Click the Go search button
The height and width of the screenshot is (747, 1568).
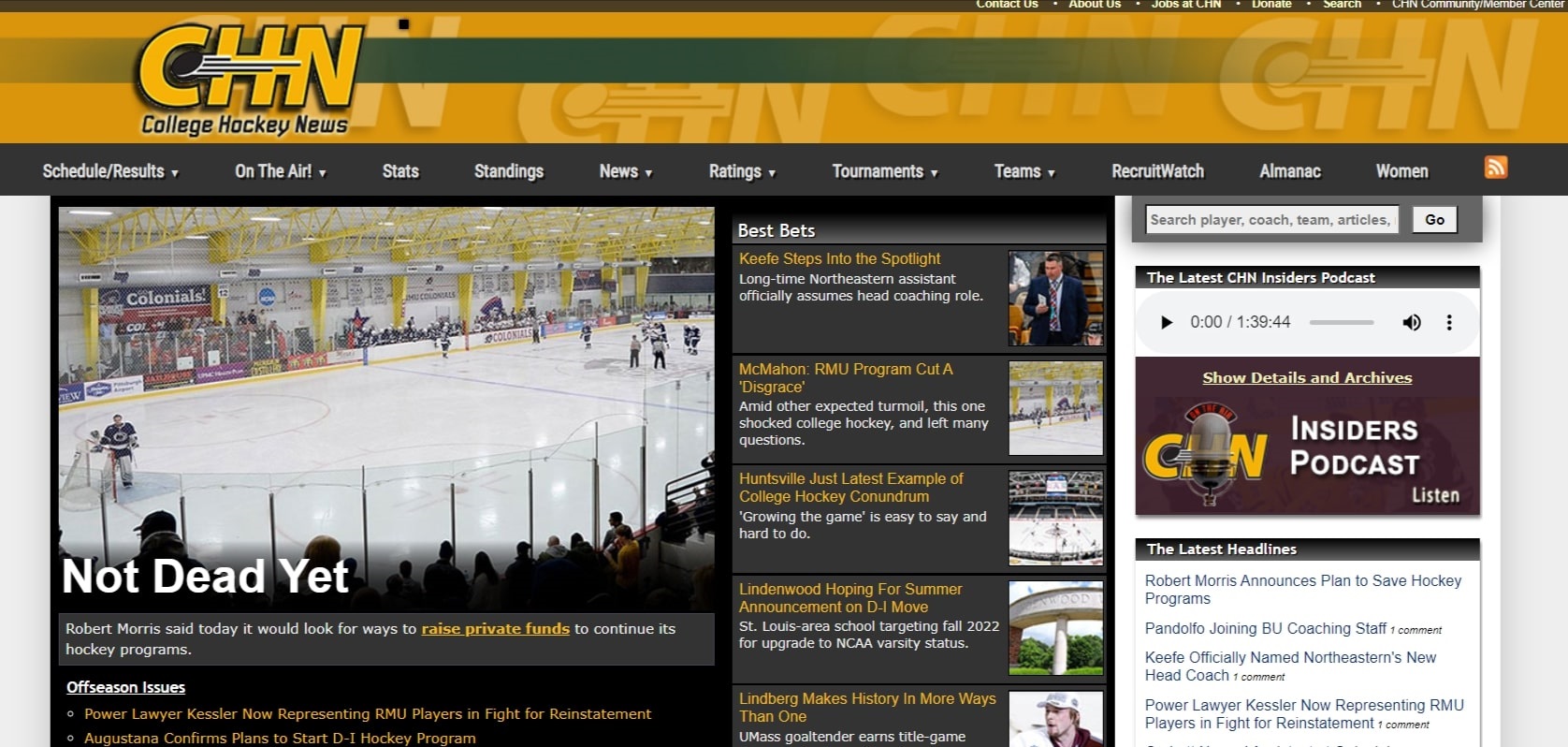pyautogui.click(x=1434, y=220)
